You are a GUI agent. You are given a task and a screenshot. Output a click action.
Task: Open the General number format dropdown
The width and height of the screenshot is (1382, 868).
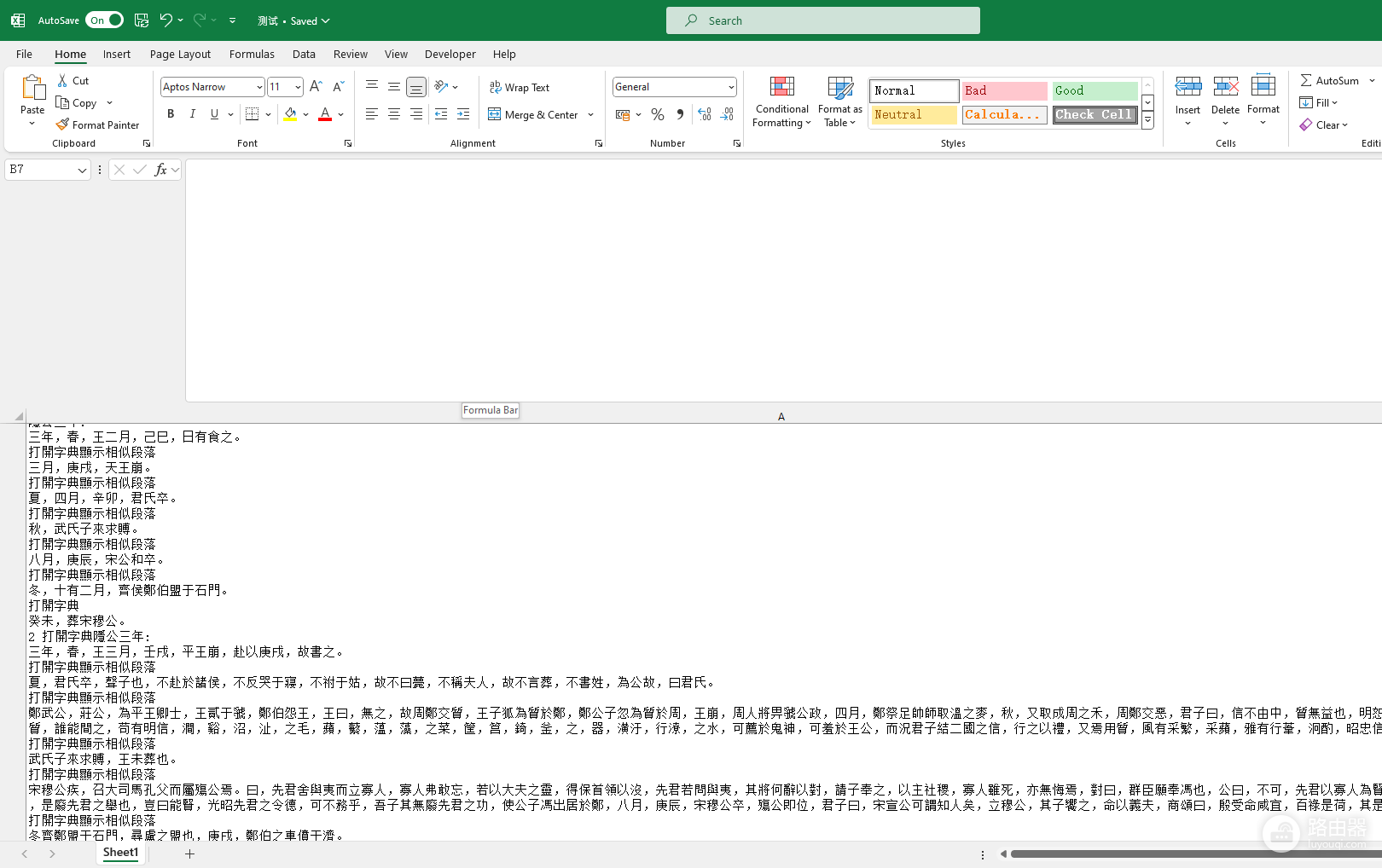click(731, 87)
